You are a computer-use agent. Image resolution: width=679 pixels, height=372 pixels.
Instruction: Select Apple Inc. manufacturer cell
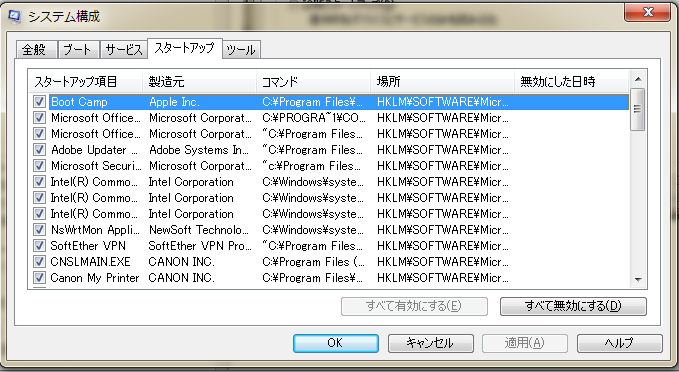[x=174, y=102]
